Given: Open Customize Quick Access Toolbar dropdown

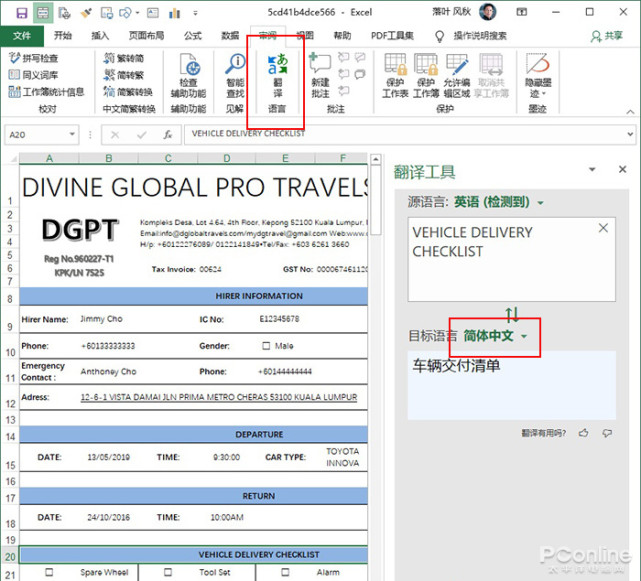Looking at the screenshot, I should 195,13.
